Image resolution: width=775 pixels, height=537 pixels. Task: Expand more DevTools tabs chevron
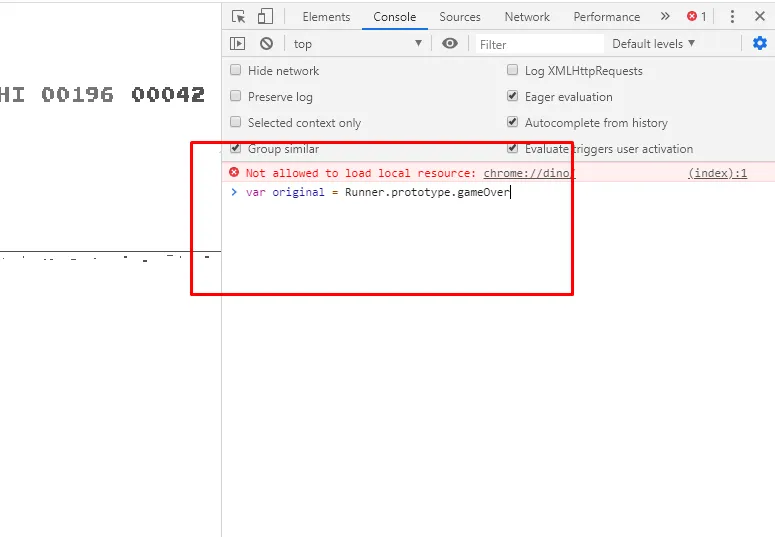tap(665, 16)
